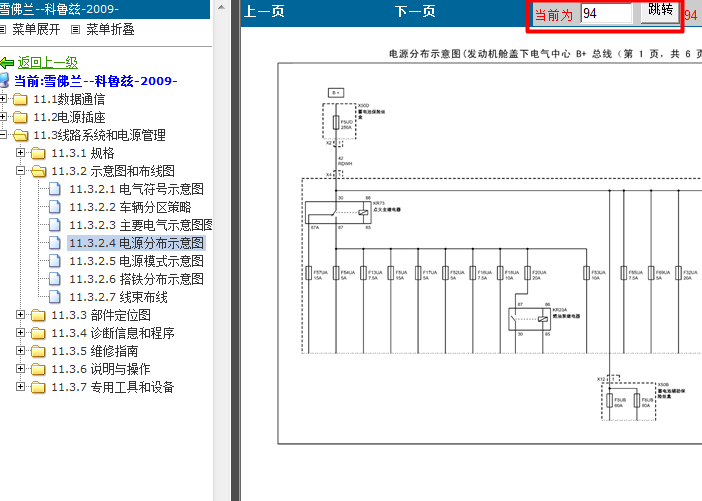Click 菜单折叠 to collapse the menu
This screenshot has height=501, width=702.
110,30
